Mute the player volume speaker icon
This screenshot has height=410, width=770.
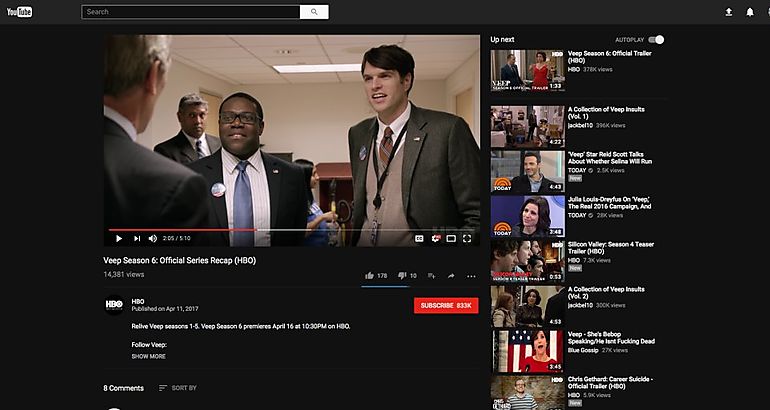tap(153, 239)
